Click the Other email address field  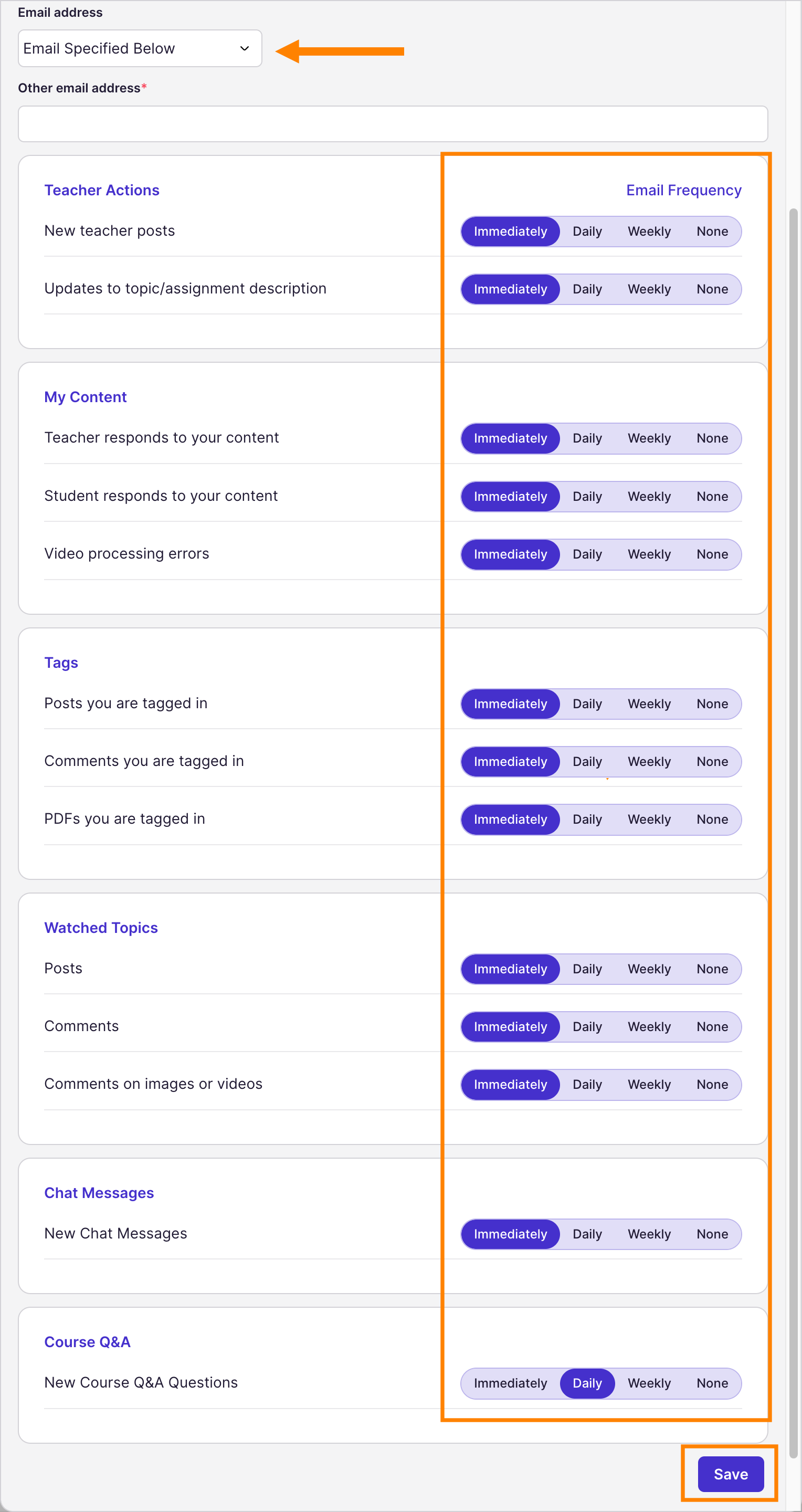(393, 124)
